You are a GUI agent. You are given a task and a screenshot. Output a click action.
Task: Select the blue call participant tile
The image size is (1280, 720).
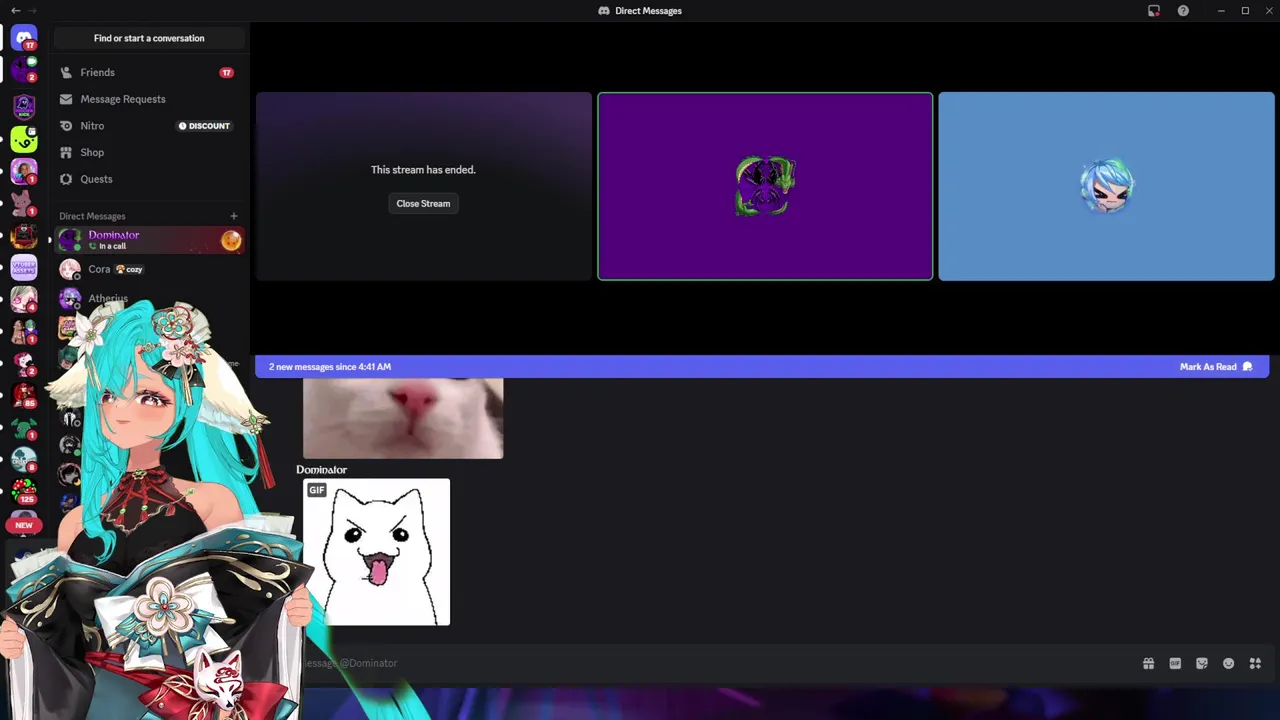pyautogui.click(x=1106, y=186)
